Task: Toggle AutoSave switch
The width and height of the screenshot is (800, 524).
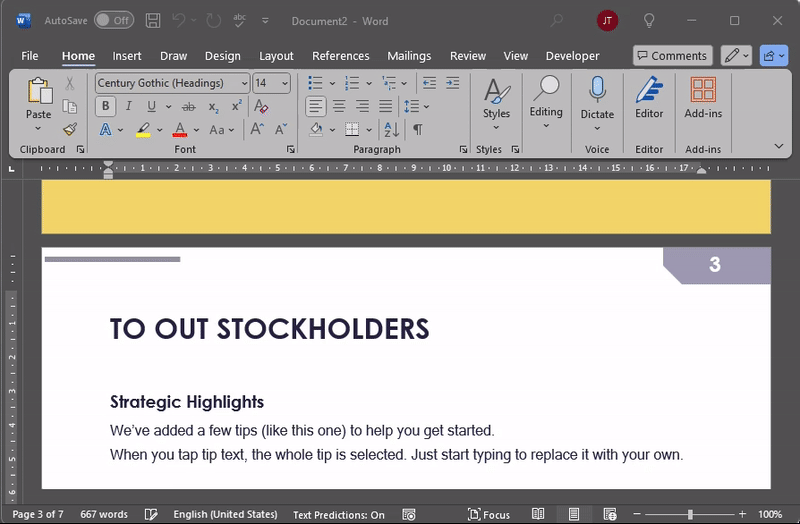Action: tap(114, 20)
